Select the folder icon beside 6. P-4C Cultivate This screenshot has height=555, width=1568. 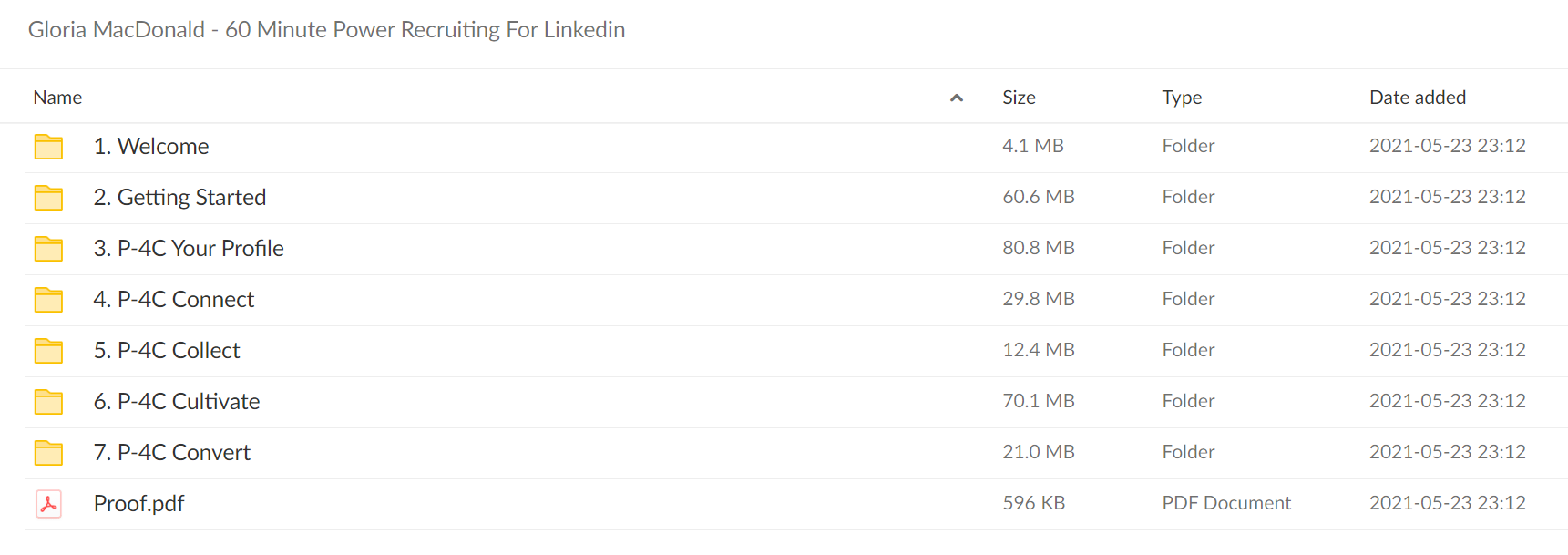[x=48, y=402]
